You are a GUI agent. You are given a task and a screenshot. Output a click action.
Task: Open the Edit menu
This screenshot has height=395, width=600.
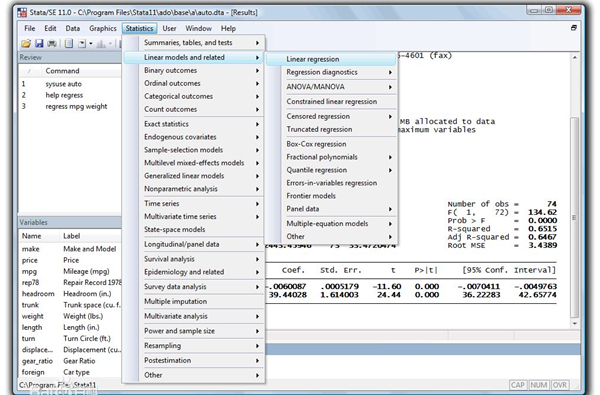tap(50, 28)
